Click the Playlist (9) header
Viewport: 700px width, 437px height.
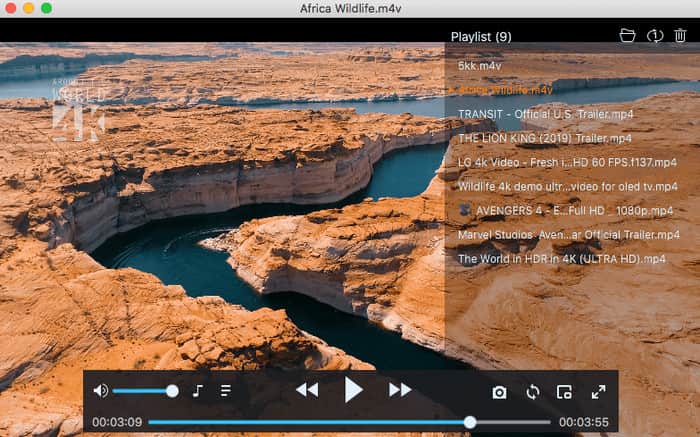[481, 37]
